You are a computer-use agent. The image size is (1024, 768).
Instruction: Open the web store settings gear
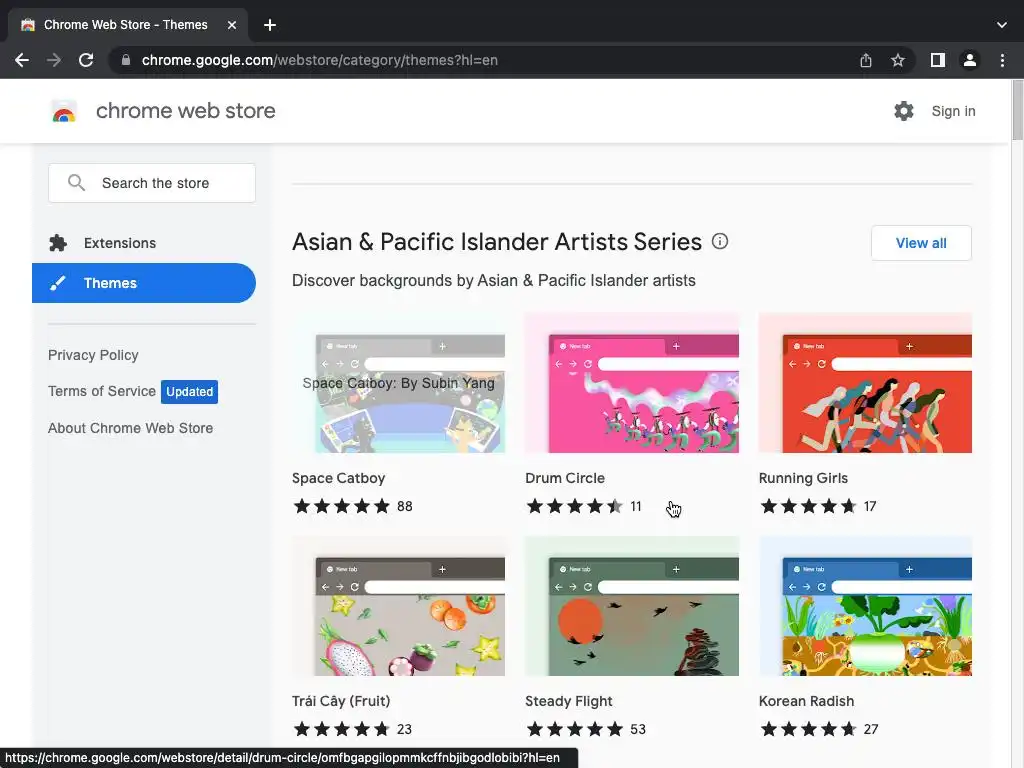point(904,111)
